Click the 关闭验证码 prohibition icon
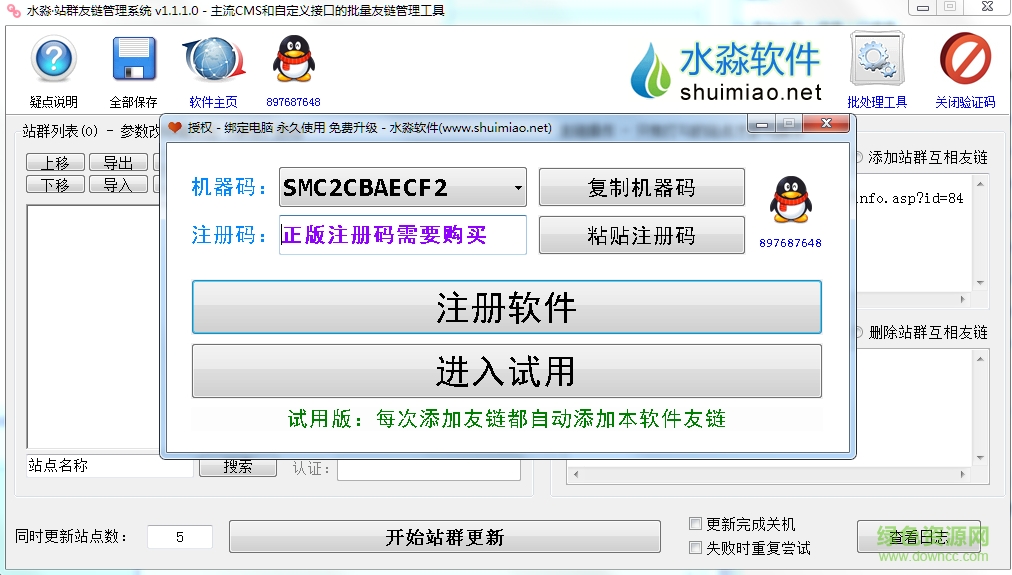Screen dimensions: 1012x575 point(965,59)
